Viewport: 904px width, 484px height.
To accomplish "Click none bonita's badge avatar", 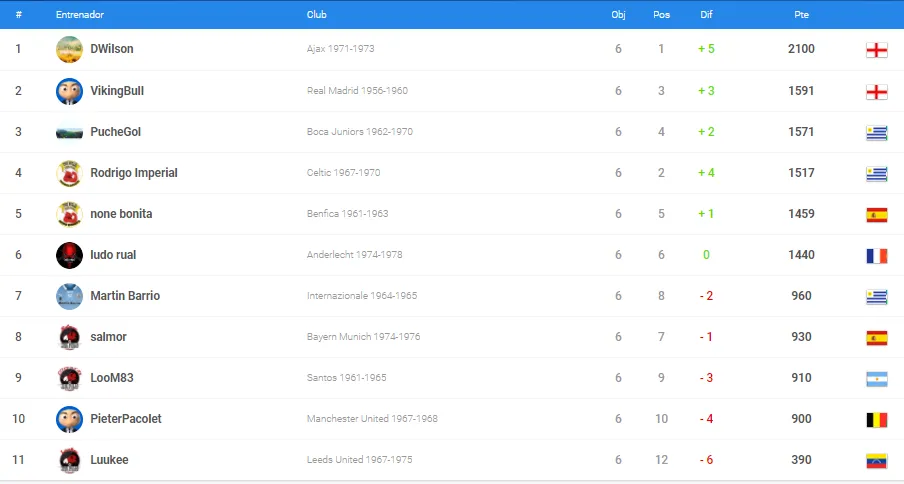I will [x=69, y=214].
